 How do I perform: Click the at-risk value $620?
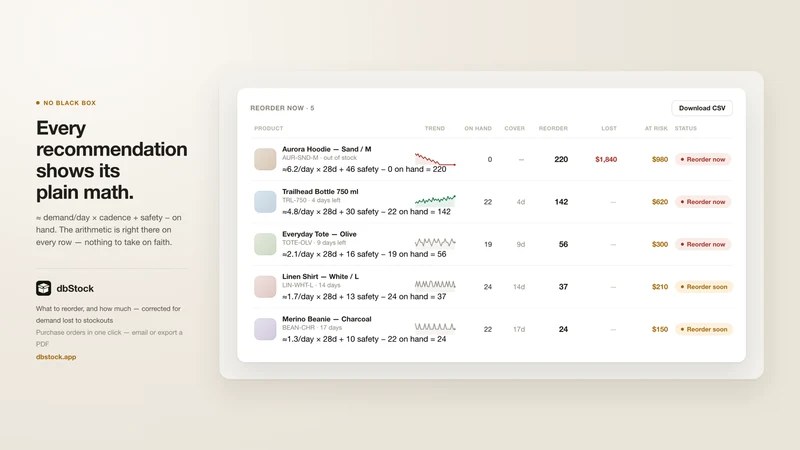tap(660, 202)
